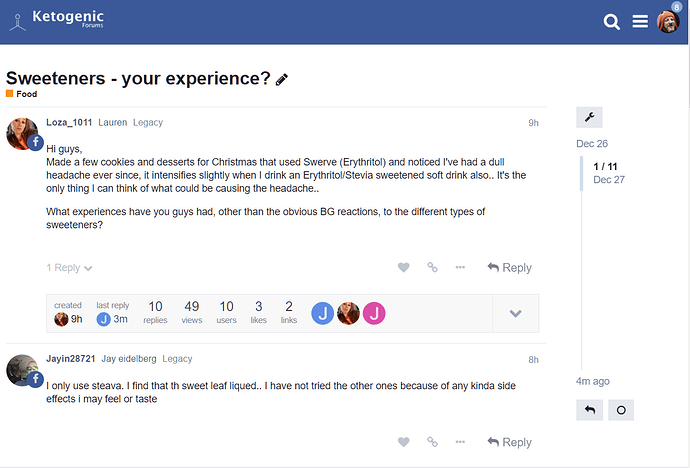Image resolution: width=690 pixels, height=468 pixels.
Task: Show more actions on Loza_1011's post
Action: click(x=460, y=267)
